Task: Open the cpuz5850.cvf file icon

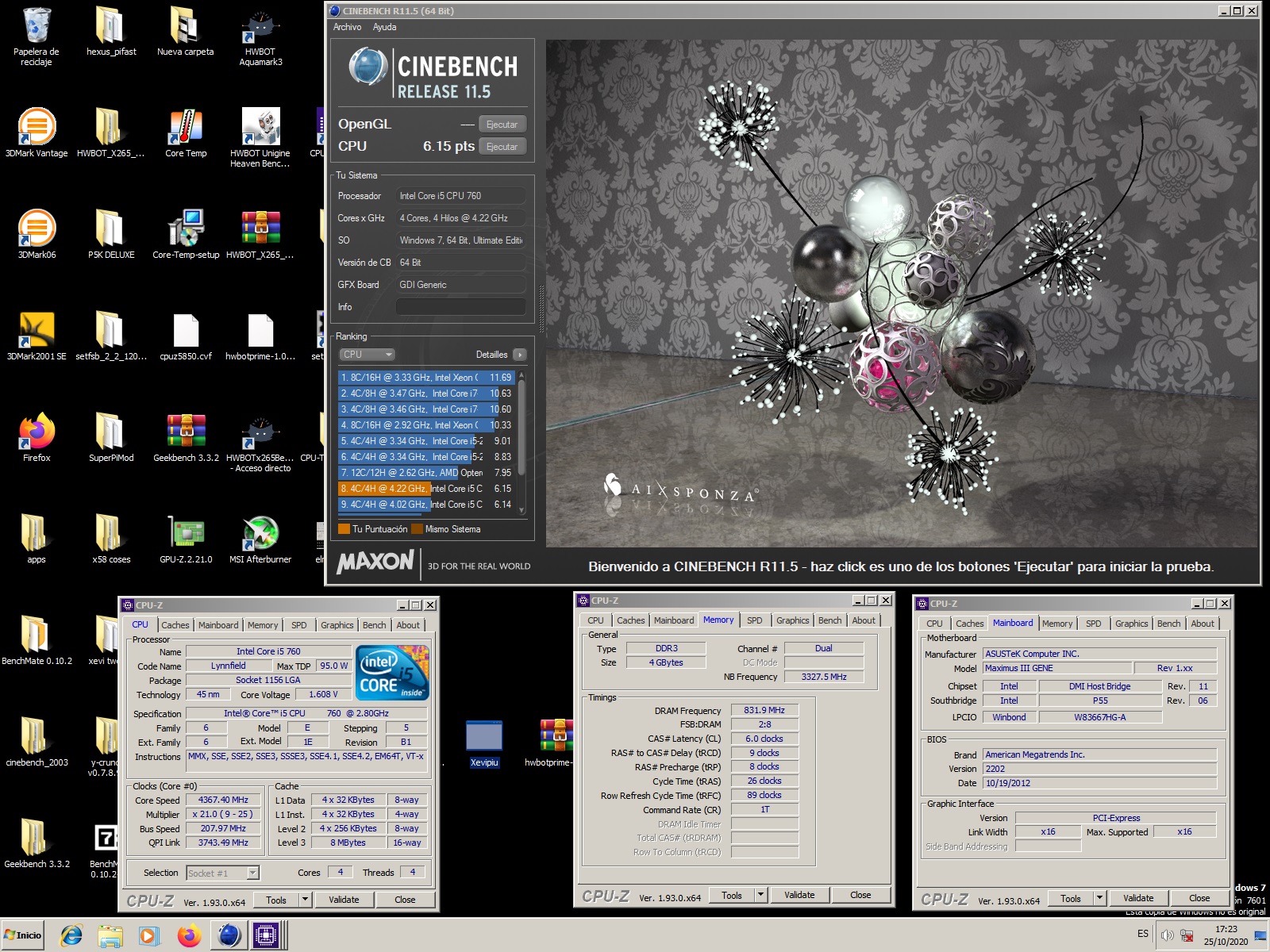Action: pyautogui.click(x=186, y=336)
